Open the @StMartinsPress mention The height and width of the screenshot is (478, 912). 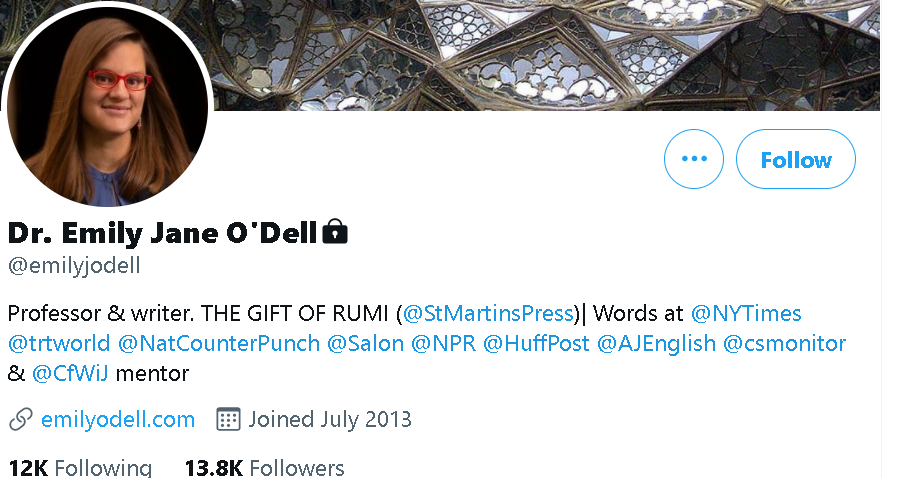(489, 313)
